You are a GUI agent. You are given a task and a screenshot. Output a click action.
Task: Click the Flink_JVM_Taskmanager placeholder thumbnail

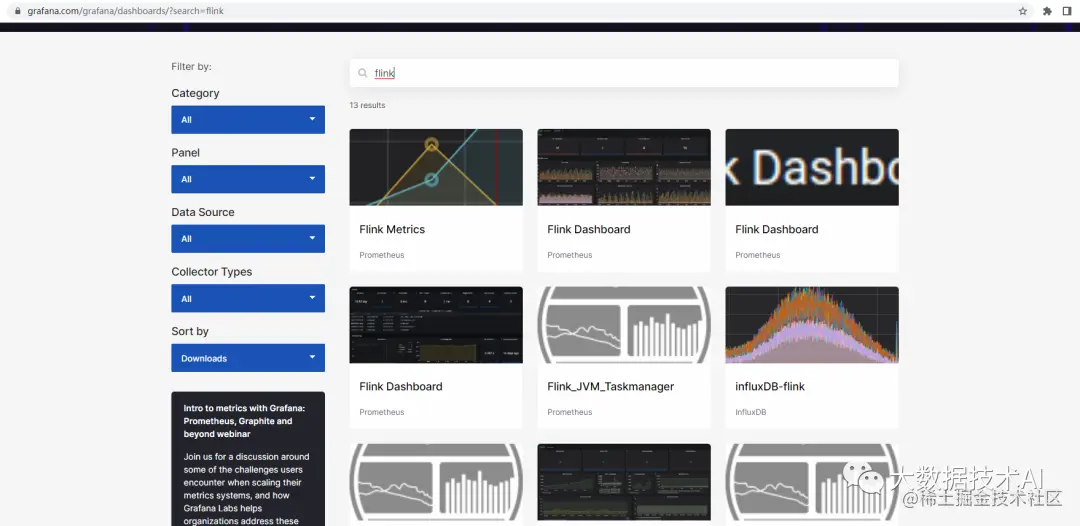click(624, 325)
